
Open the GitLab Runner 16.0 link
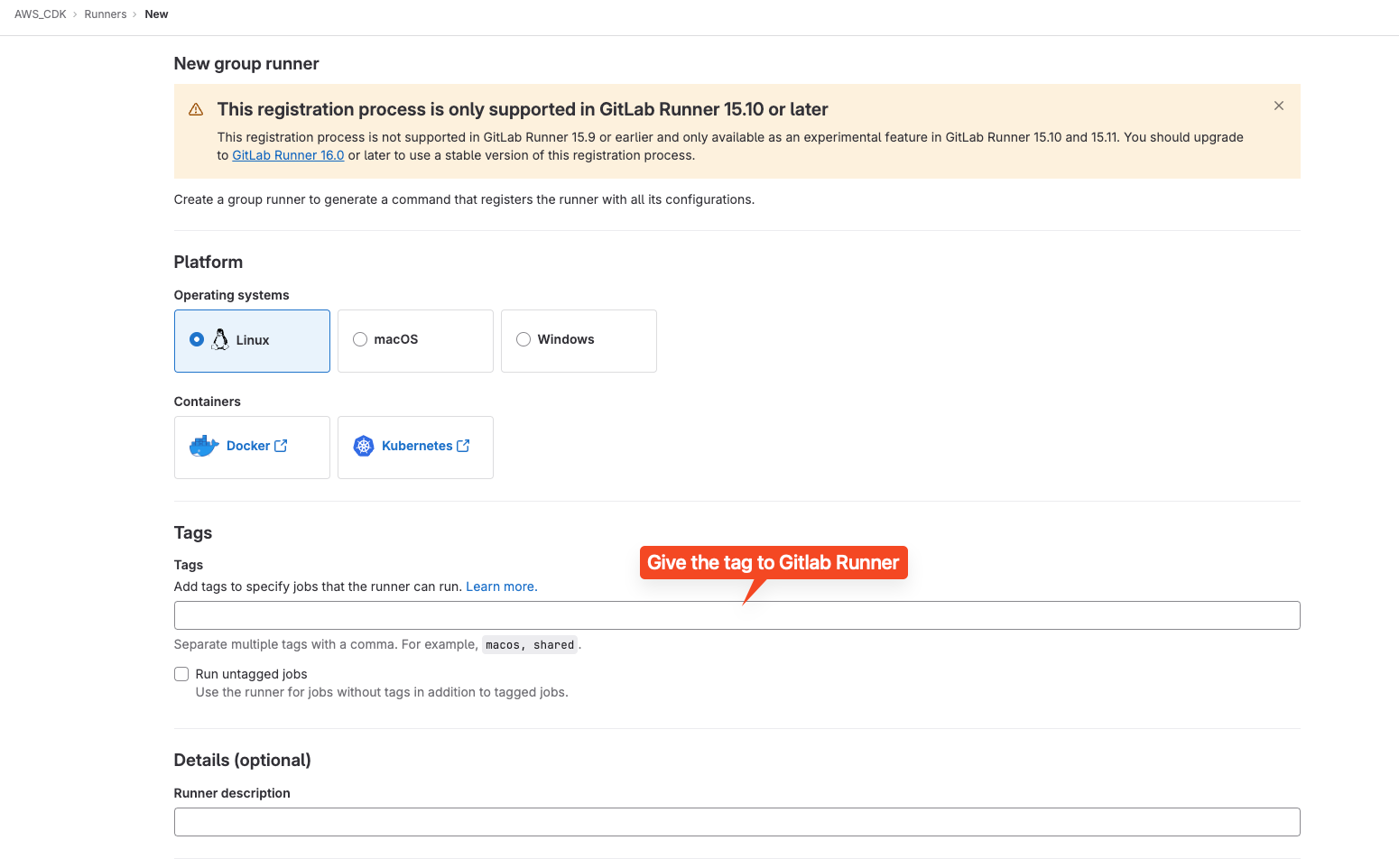[288, 155]
